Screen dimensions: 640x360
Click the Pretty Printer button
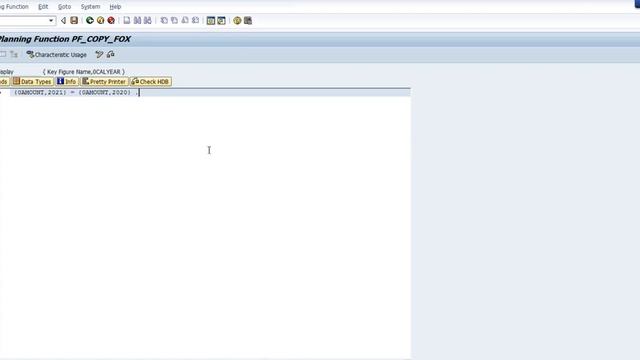(x=104, y=81)
